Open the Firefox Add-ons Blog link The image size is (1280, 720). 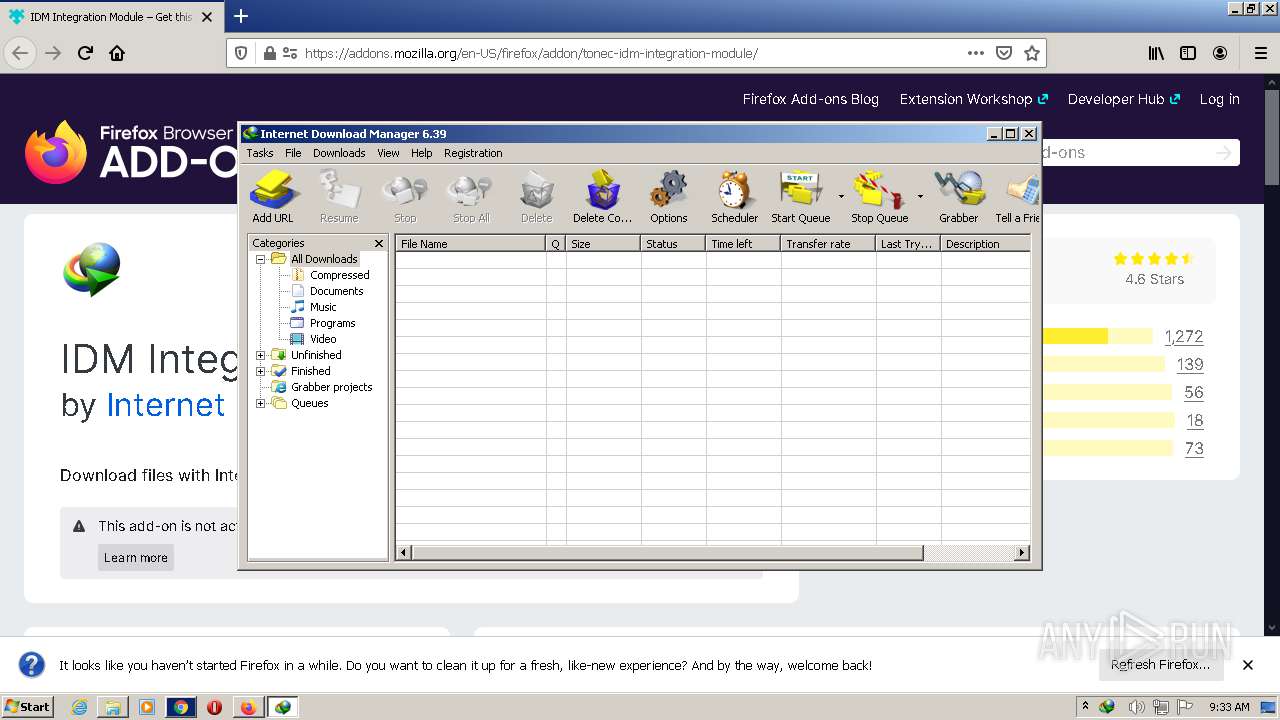pos(810,99)
